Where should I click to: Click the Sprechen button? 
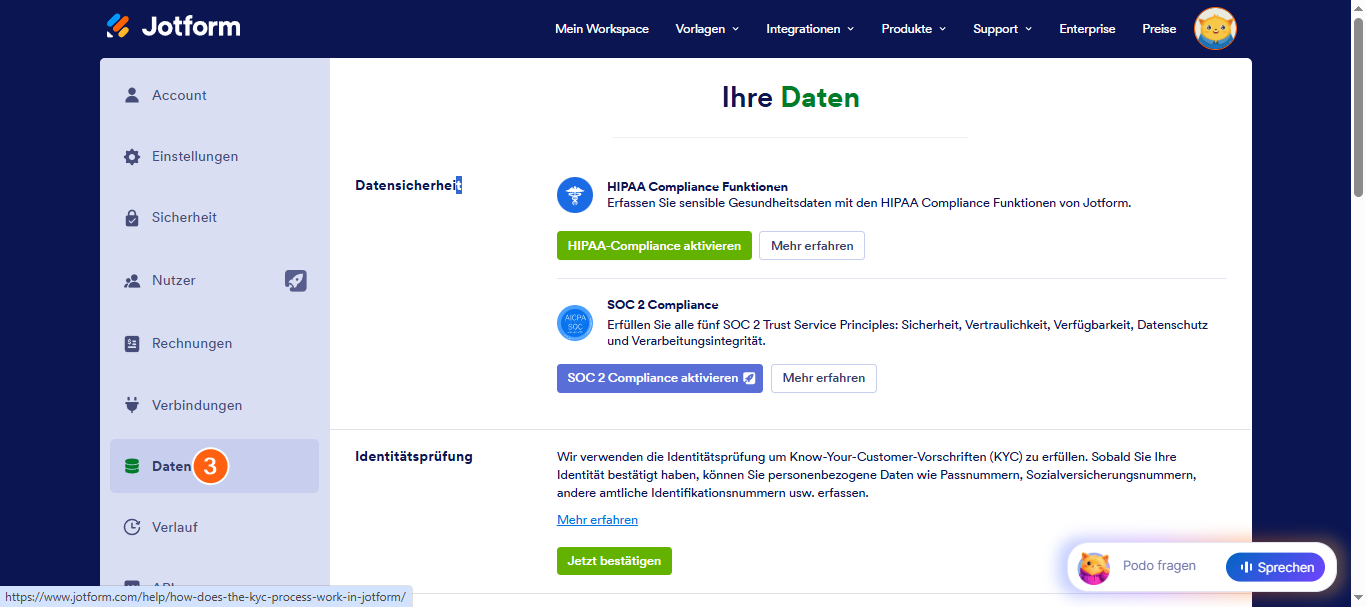pos(1275,567)
